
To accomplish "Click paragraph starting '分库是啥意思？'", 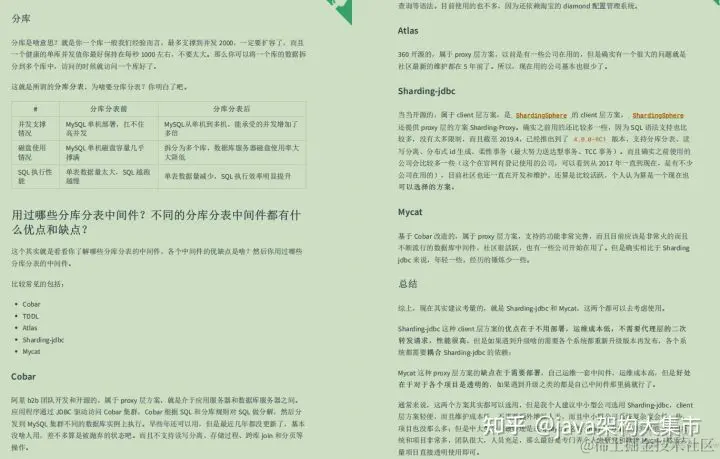I will click(159, 55).
